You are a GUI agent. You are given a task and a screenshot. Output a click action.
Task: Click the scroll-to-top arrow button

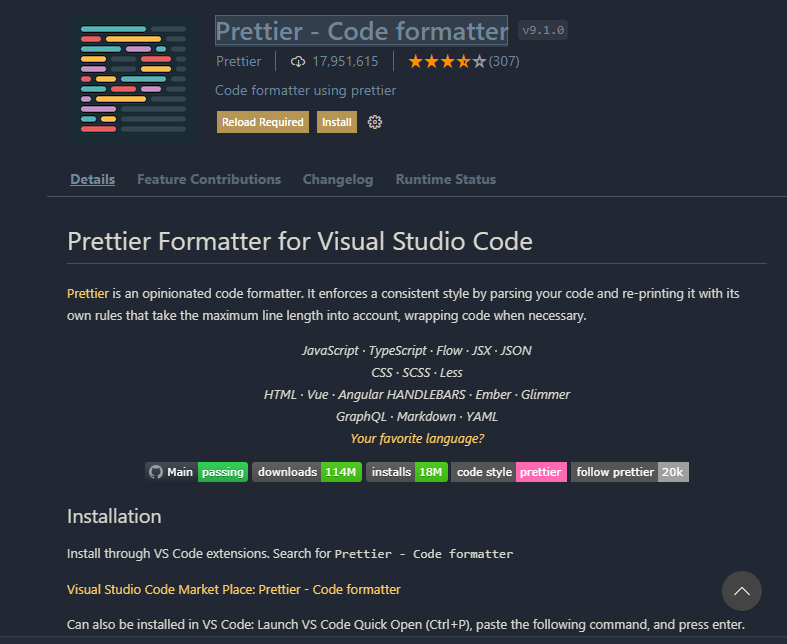pyautogui.click(x=741, y=591)
